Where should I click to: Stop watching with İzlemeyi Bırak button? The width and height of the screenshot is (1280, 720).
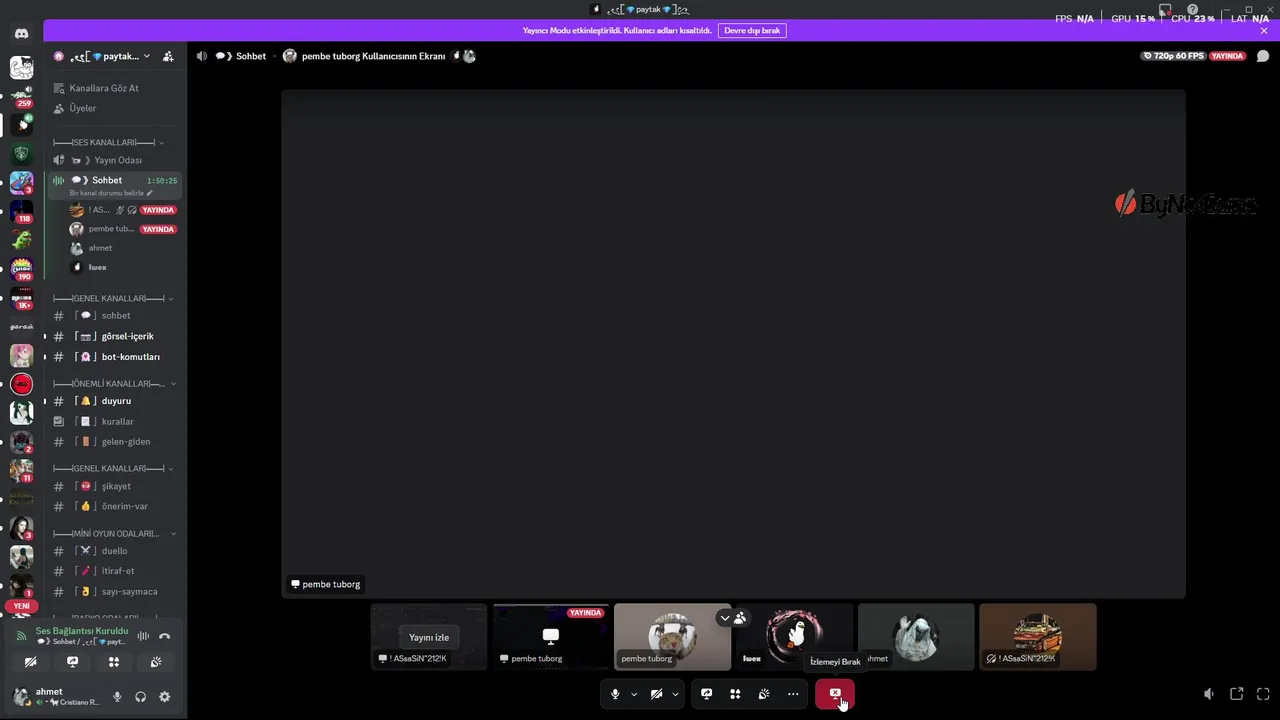pyautogui.click(x=835, y=693)
